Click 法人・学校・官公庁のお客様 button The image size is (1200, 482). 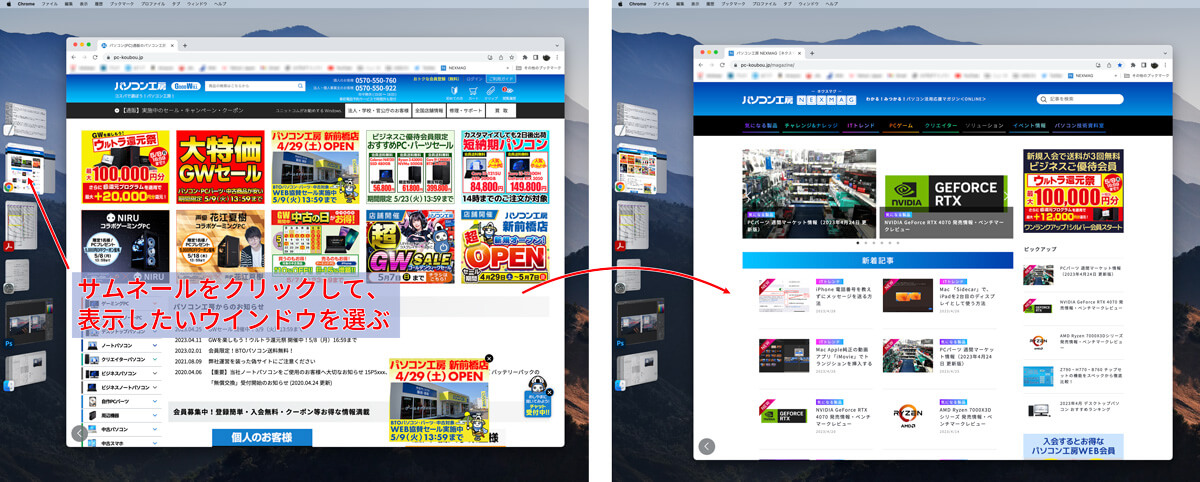(x=378, y=110)
